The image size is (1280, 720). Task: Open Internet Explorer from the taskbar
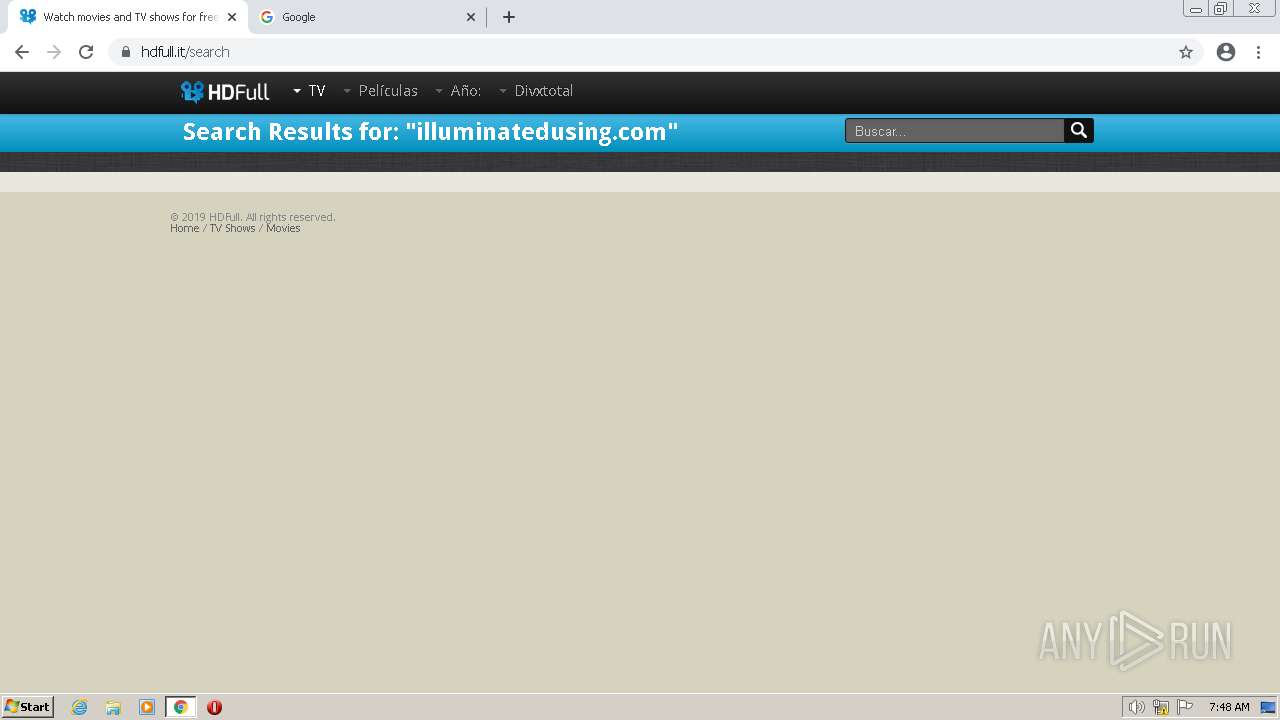point(80,707)
